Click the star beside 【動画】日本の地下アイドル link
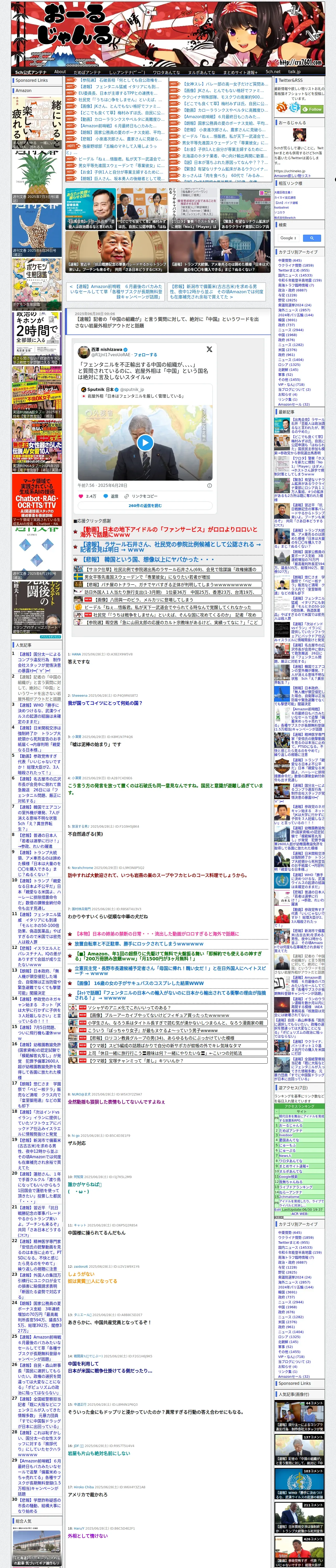 tap(76, 531)
